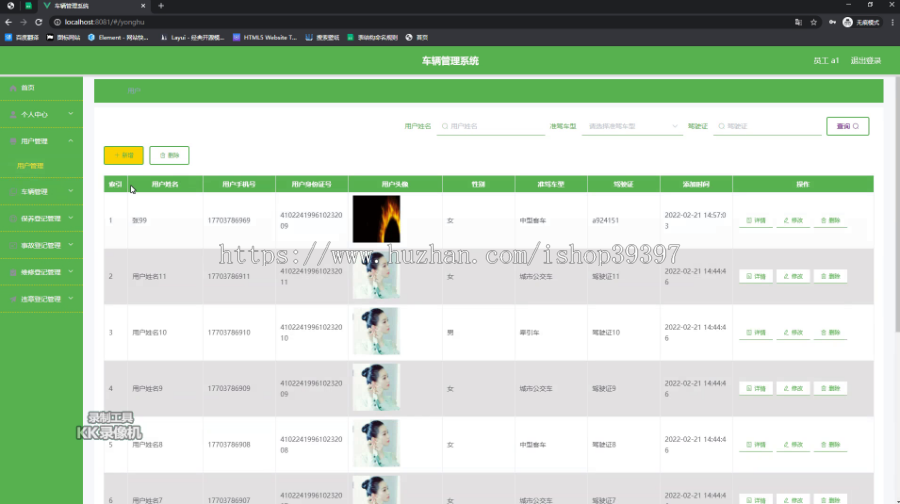Click the 用户姓名 column header

165,184
